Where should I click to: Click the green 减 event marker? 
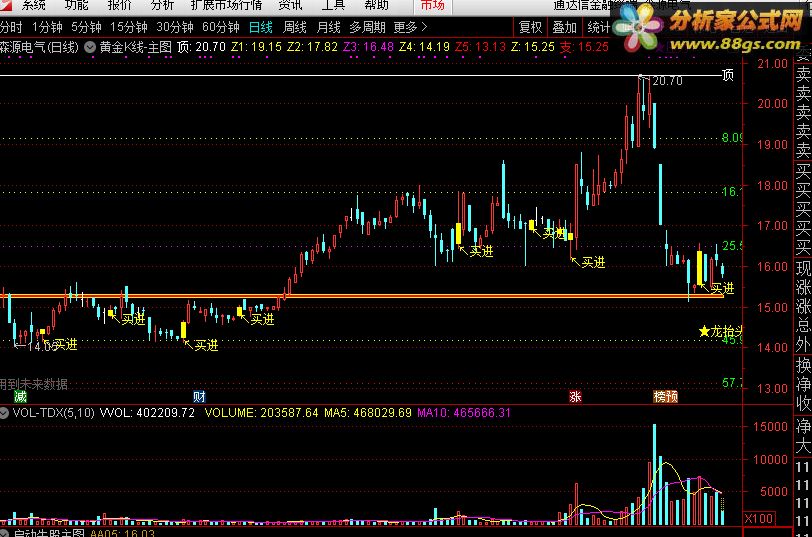20,397
